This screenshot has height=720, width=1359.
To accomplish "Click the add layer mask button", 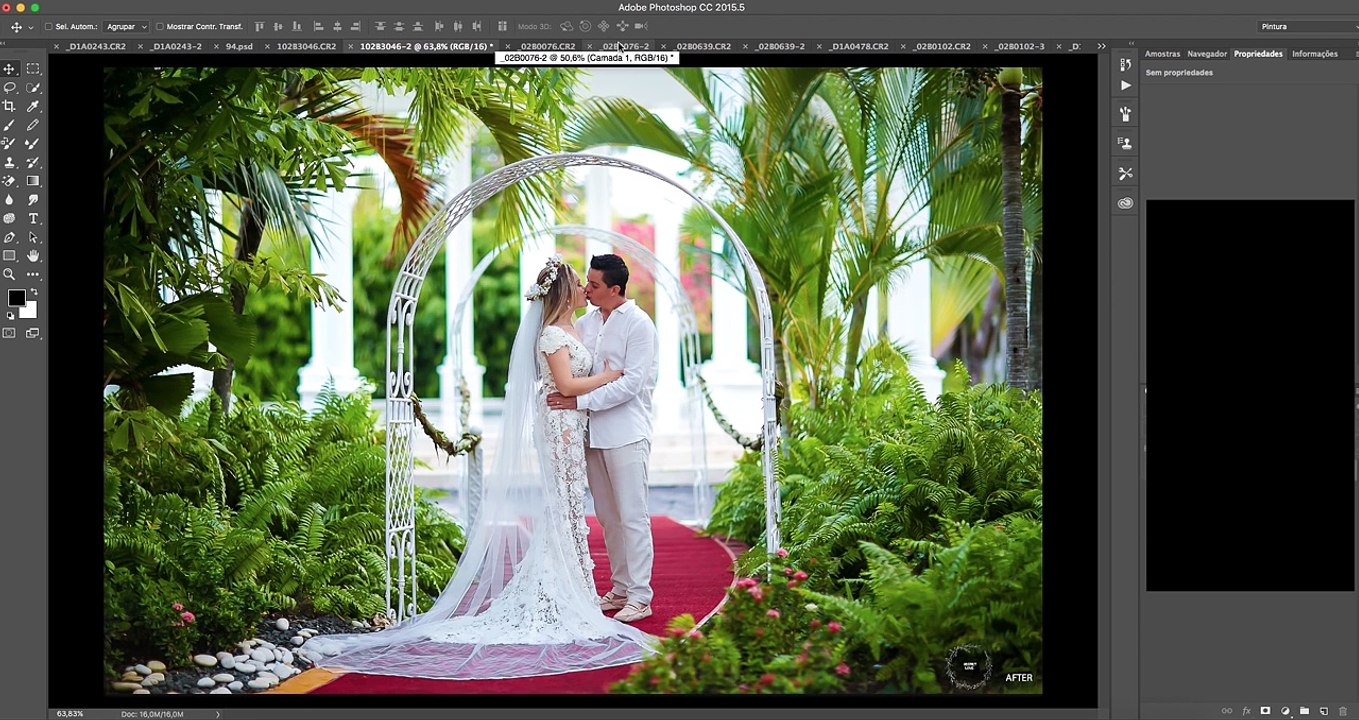I will (x=1265, y=711).
